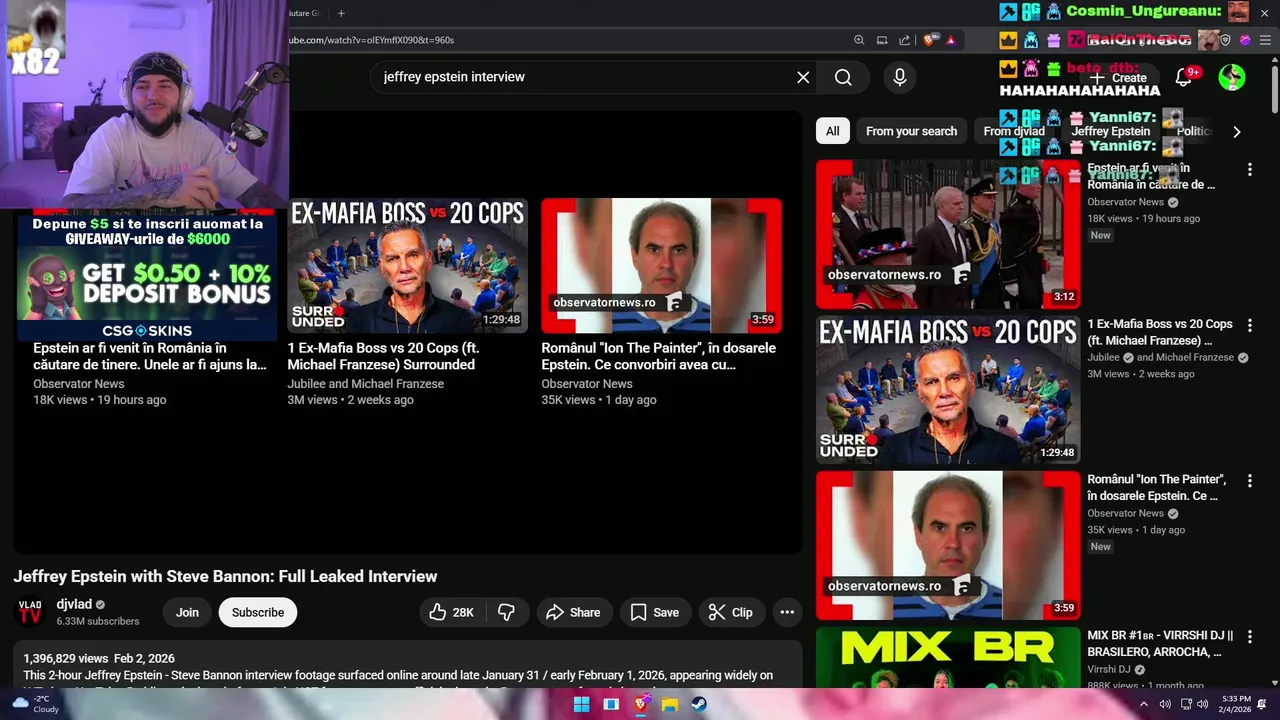
Task: Open options for Ion The Painter sidebar video
Action: click(1249, 481)
